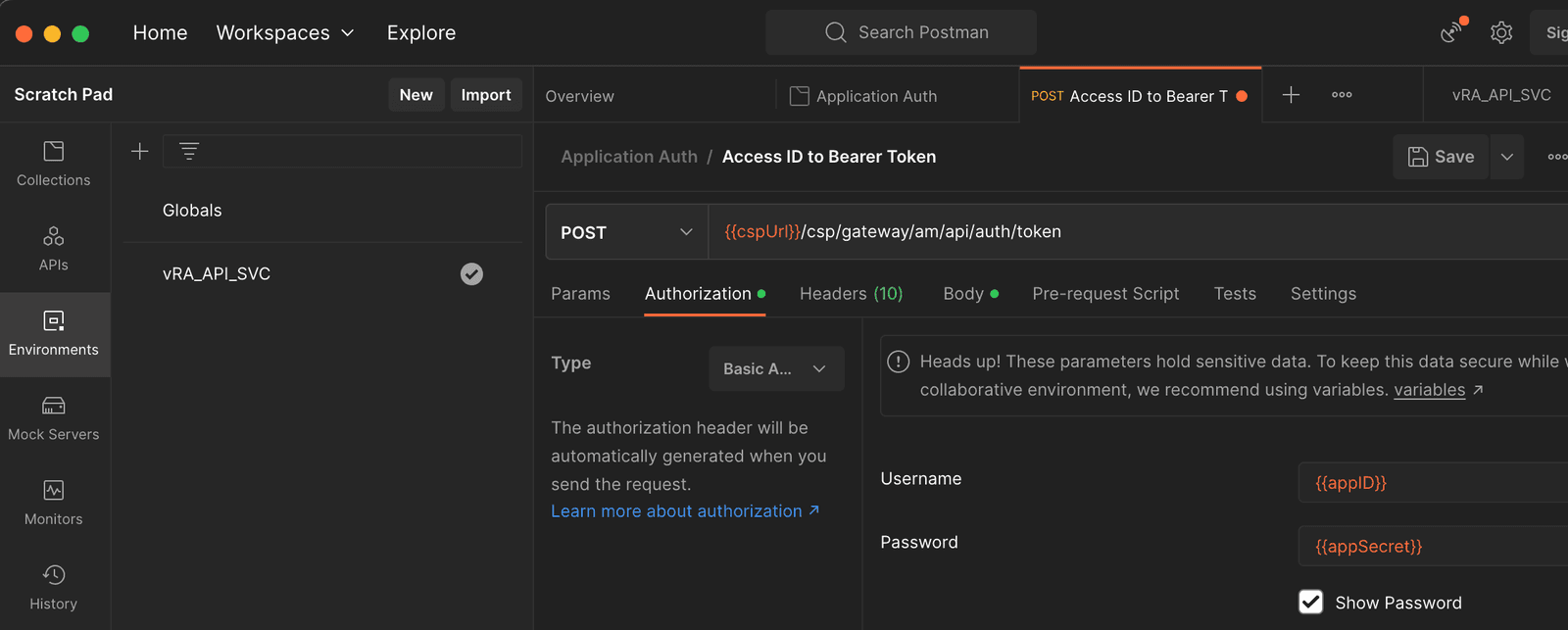1568x630 pixels.
Task: Create new environment with plus icon
Action: (140, 151)
